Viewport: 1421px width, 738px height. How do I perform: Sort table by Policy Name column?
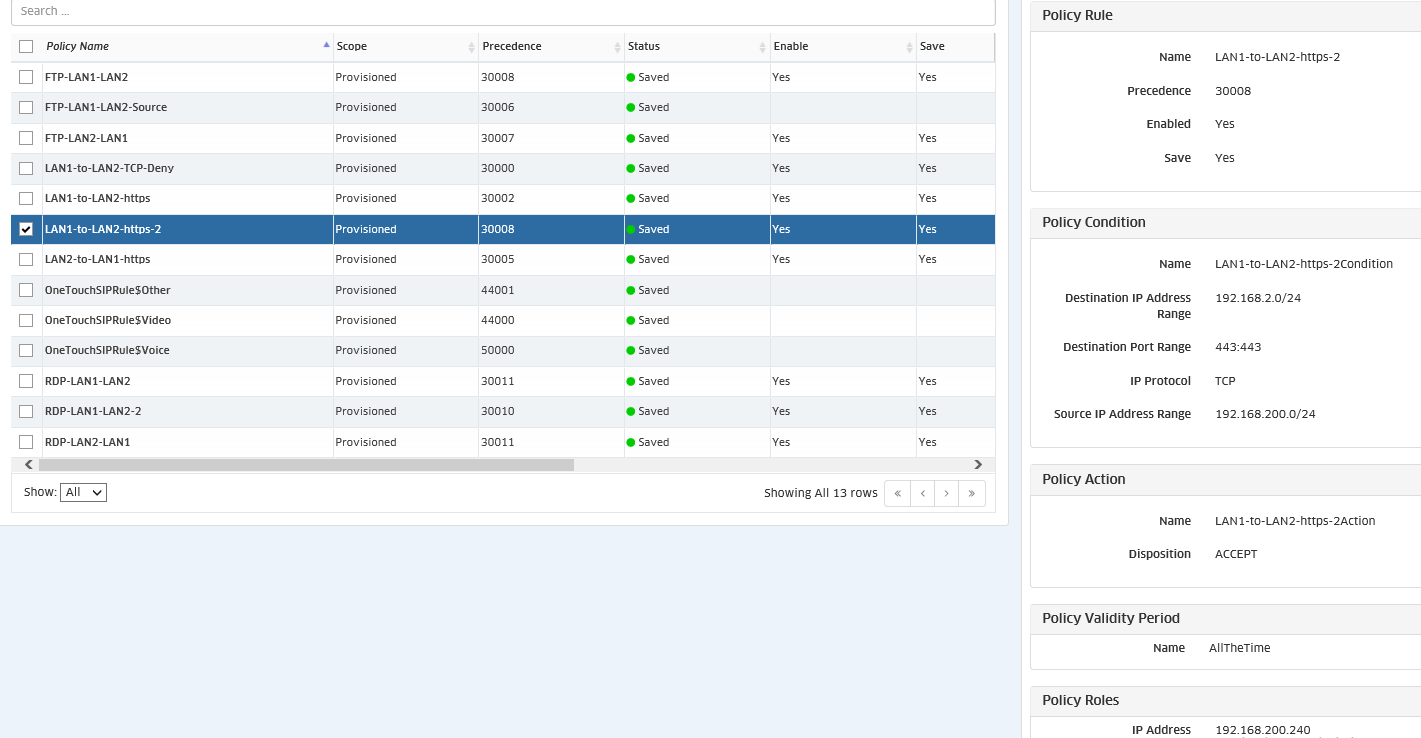point(78,46)
